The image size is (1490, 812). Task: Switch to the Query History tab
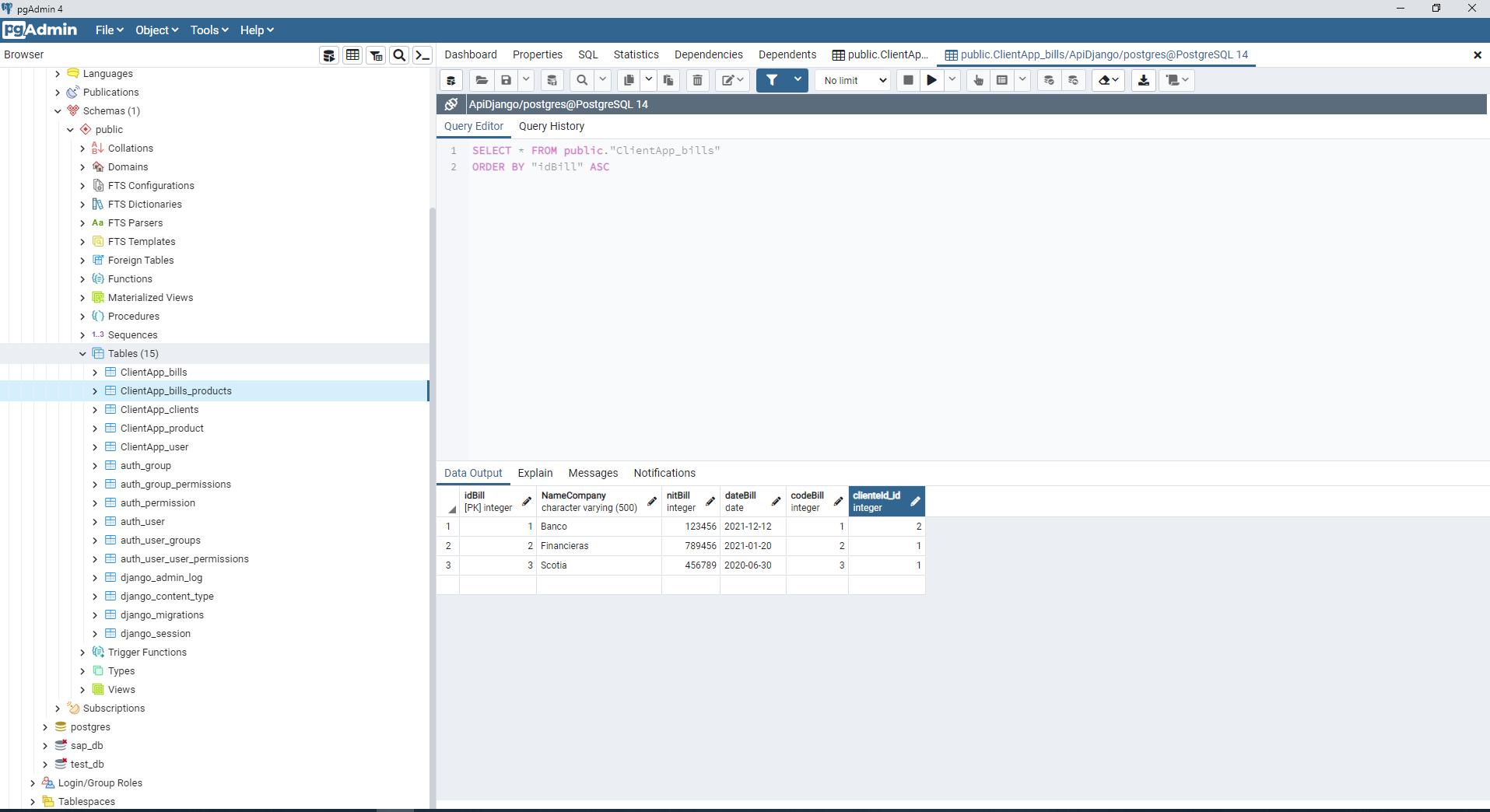[552, 126]
